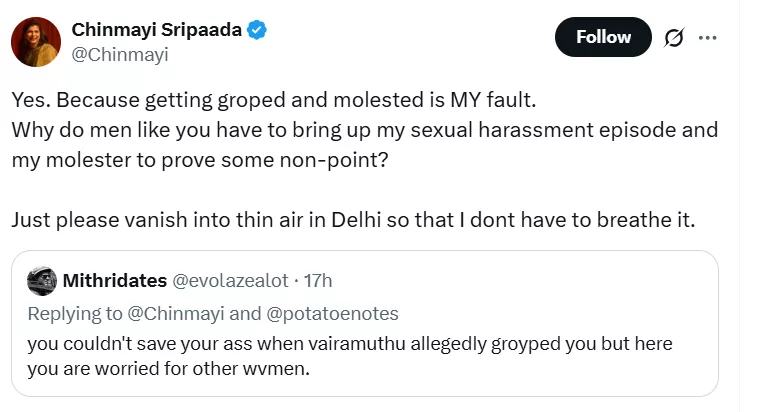This screenshot has width=758, height=412.
Task: Click the blue verified badge
Action: [x=258, y=31]
